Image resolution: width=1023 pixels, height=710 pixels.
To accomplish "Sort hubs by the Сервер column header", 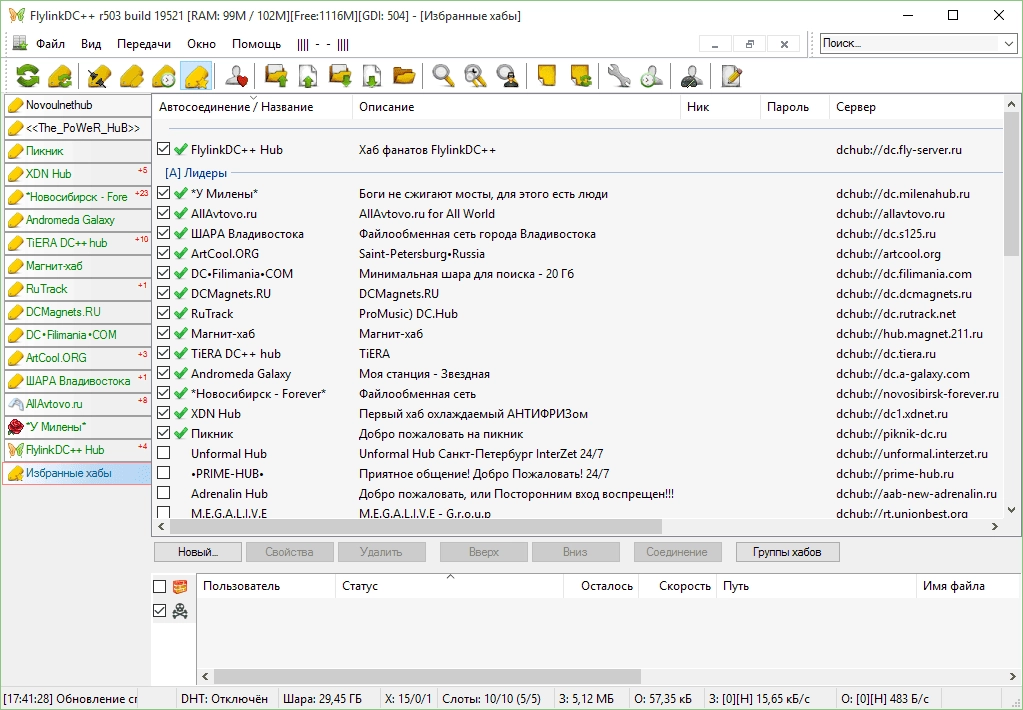I will (x=916, y=107).
